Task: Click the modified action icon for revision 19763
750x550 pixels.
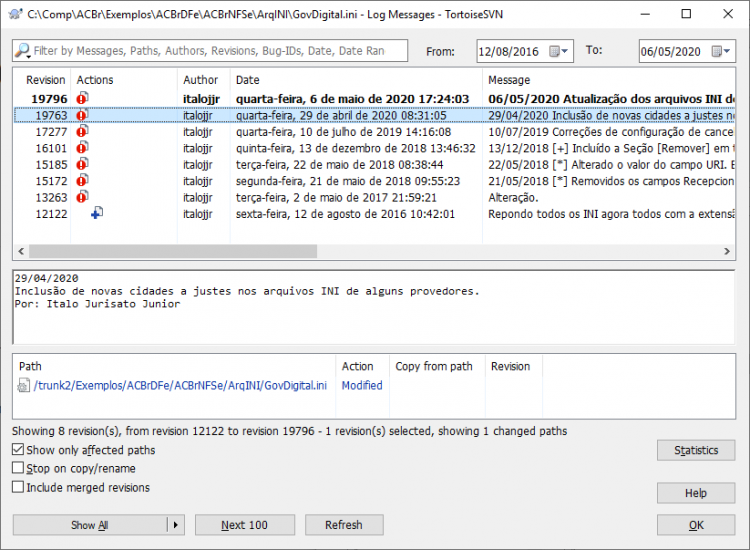Action: 82,115
